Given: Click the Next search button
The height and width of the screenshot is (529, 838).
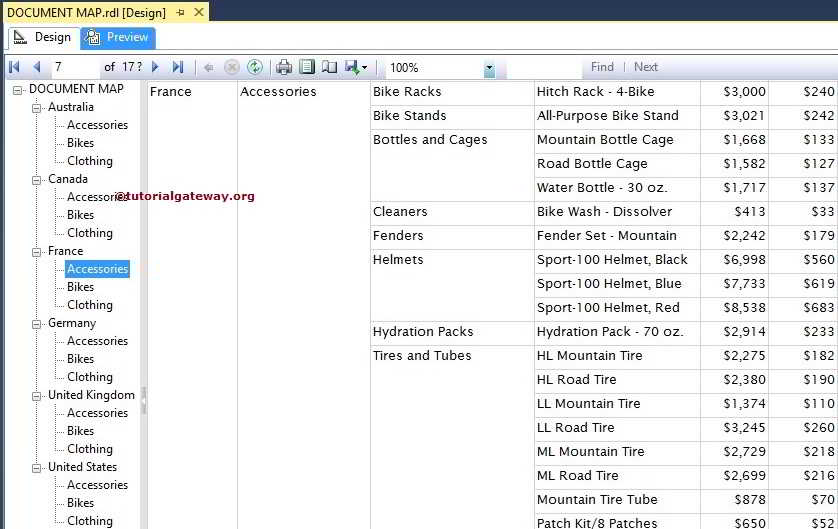Looking at the screenshot, I should (646, 67).
